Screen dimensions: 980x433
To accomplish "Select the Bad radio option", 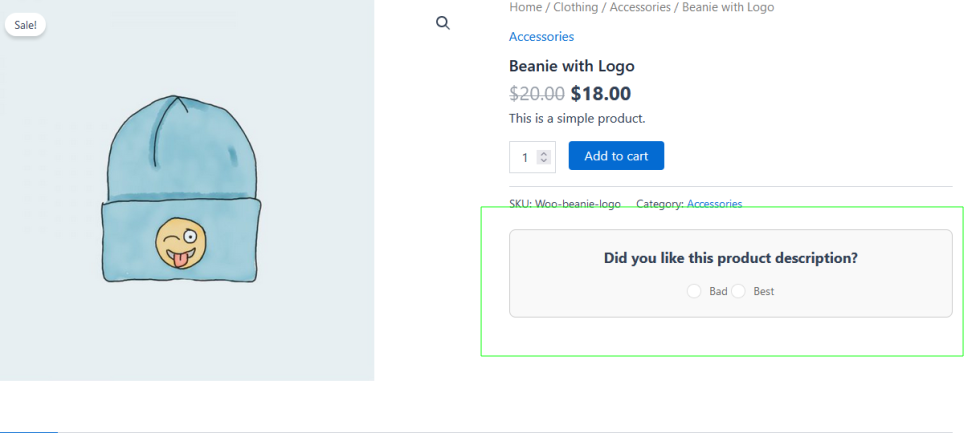I will (x=694, y=291).
